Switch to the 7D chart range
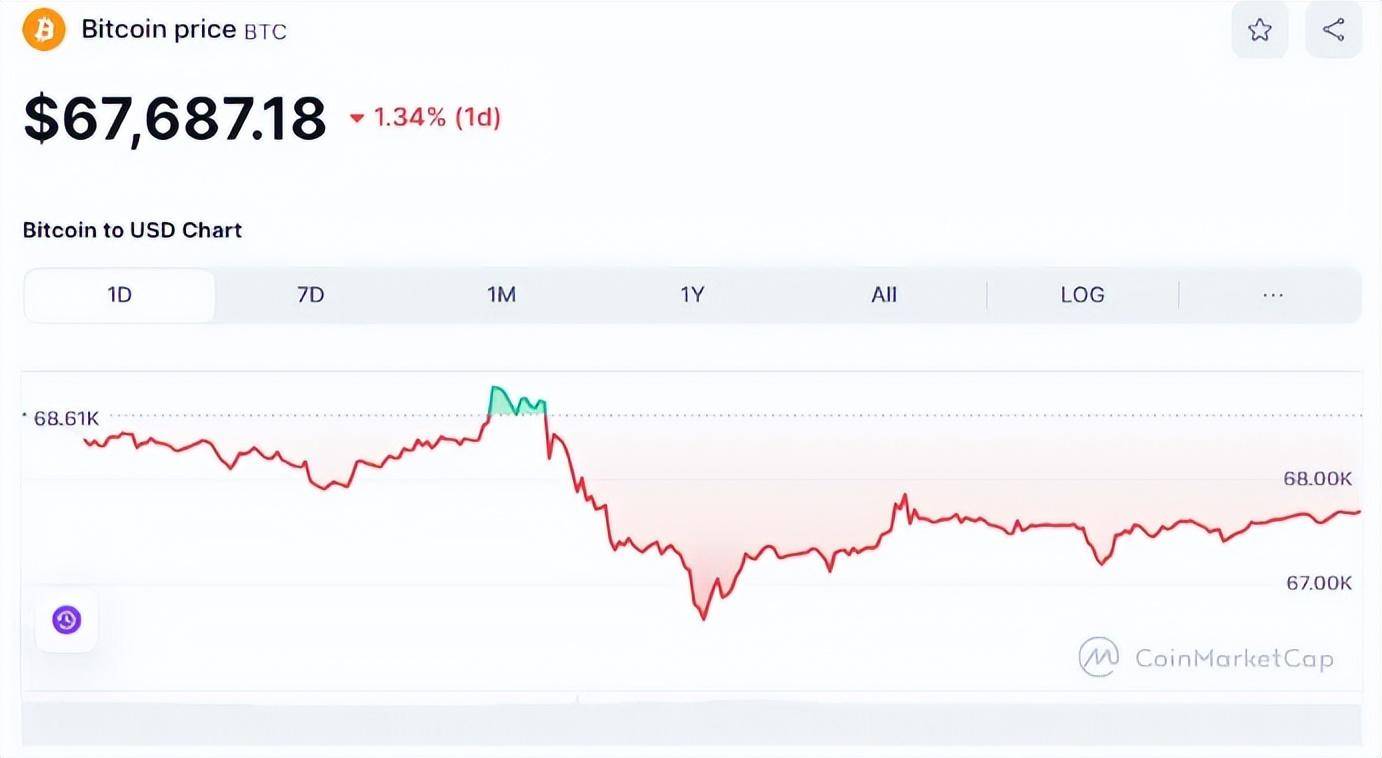Viewport: 1382px width, 758px height. 311,295
